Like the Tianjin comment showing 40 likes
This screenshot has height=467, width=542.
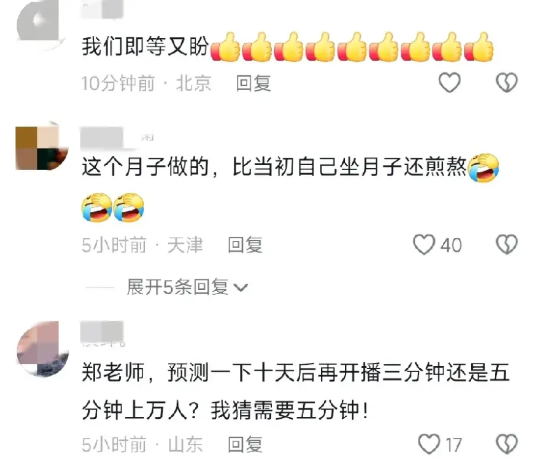pyautogui.click(x=424, y=244)
